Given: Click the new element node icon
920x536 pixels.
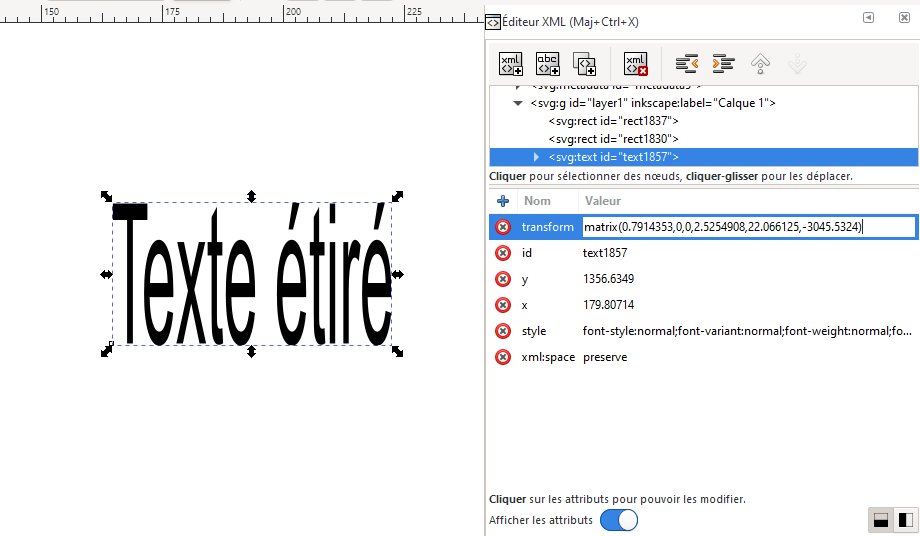Looking at the screenshot, I should [x=510, y=63].
